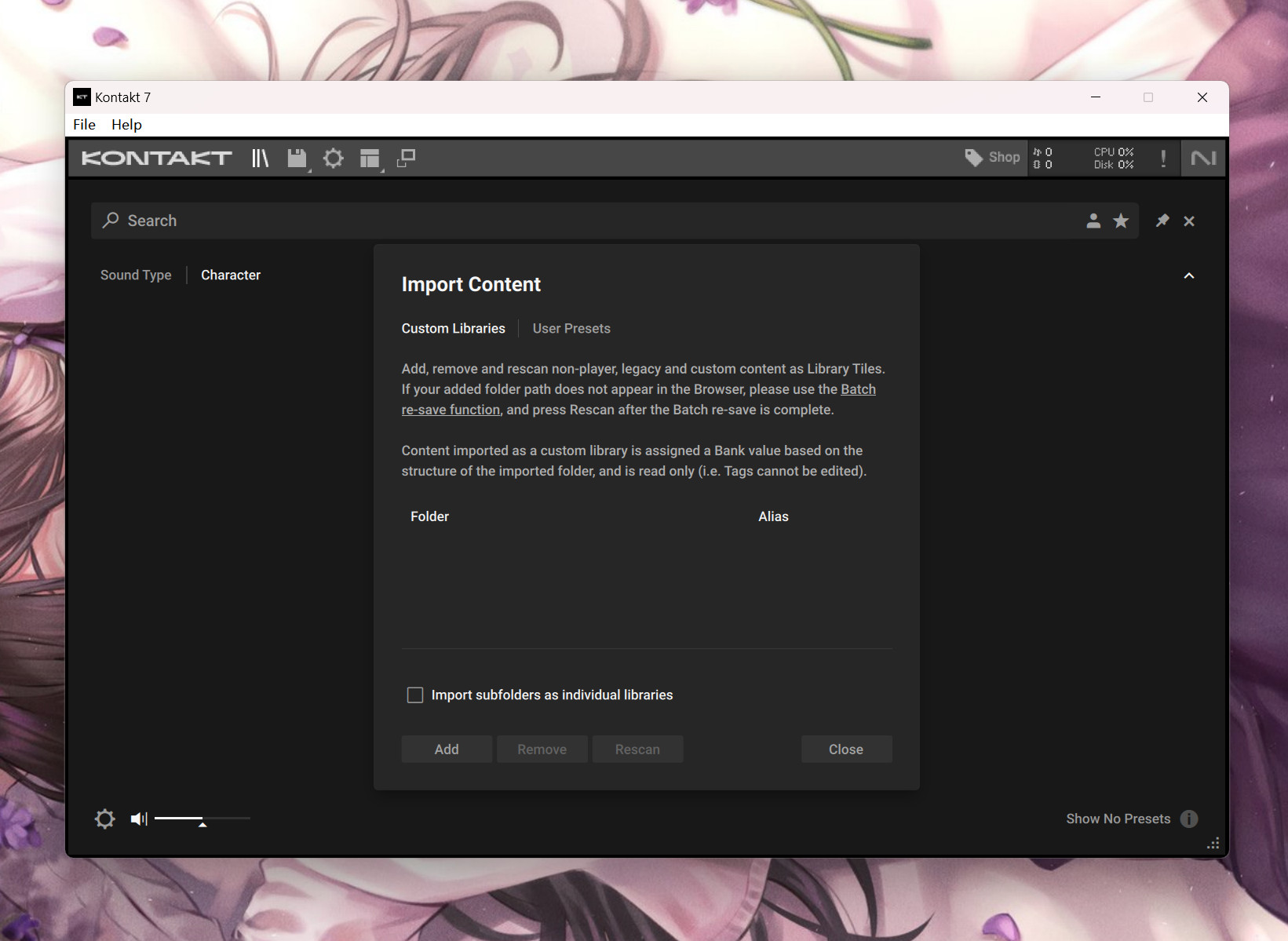Close the browser with X icon
Screen dimensions: 1288x941
[x=1189, y=221]
